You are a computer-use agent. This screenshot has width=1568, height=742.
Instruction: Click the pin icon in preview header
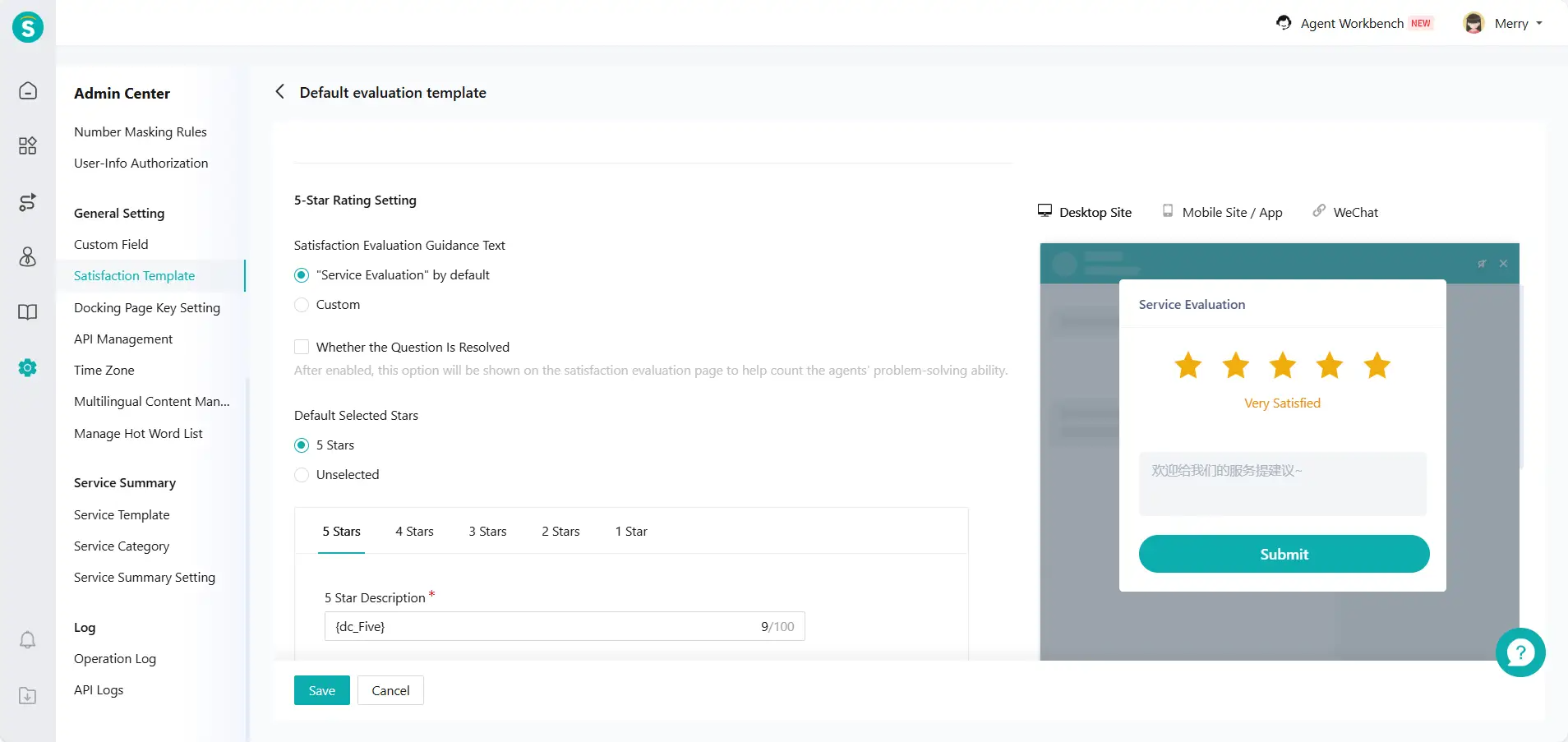pyautogui.click(x=1482, y=264)
